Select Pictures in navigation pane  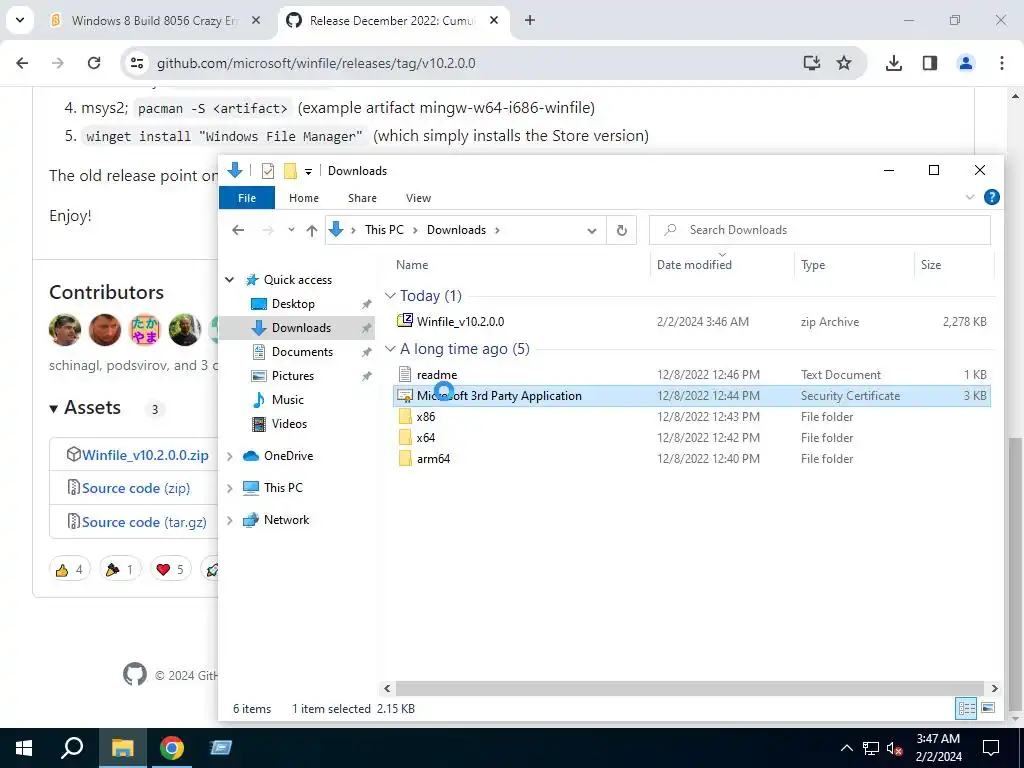click(292, 376)
